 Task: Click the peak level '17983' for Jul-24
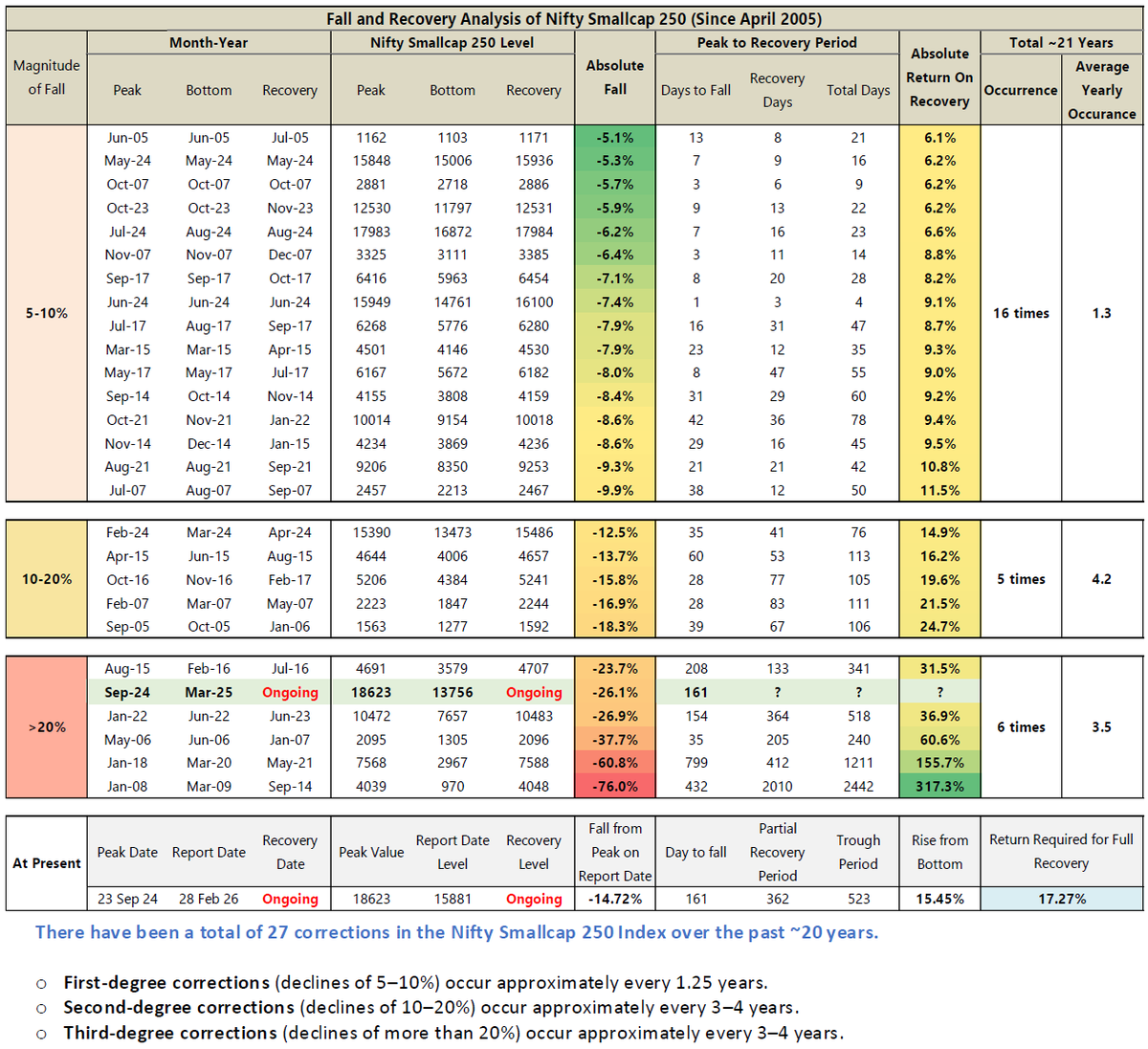pos(371,232)
